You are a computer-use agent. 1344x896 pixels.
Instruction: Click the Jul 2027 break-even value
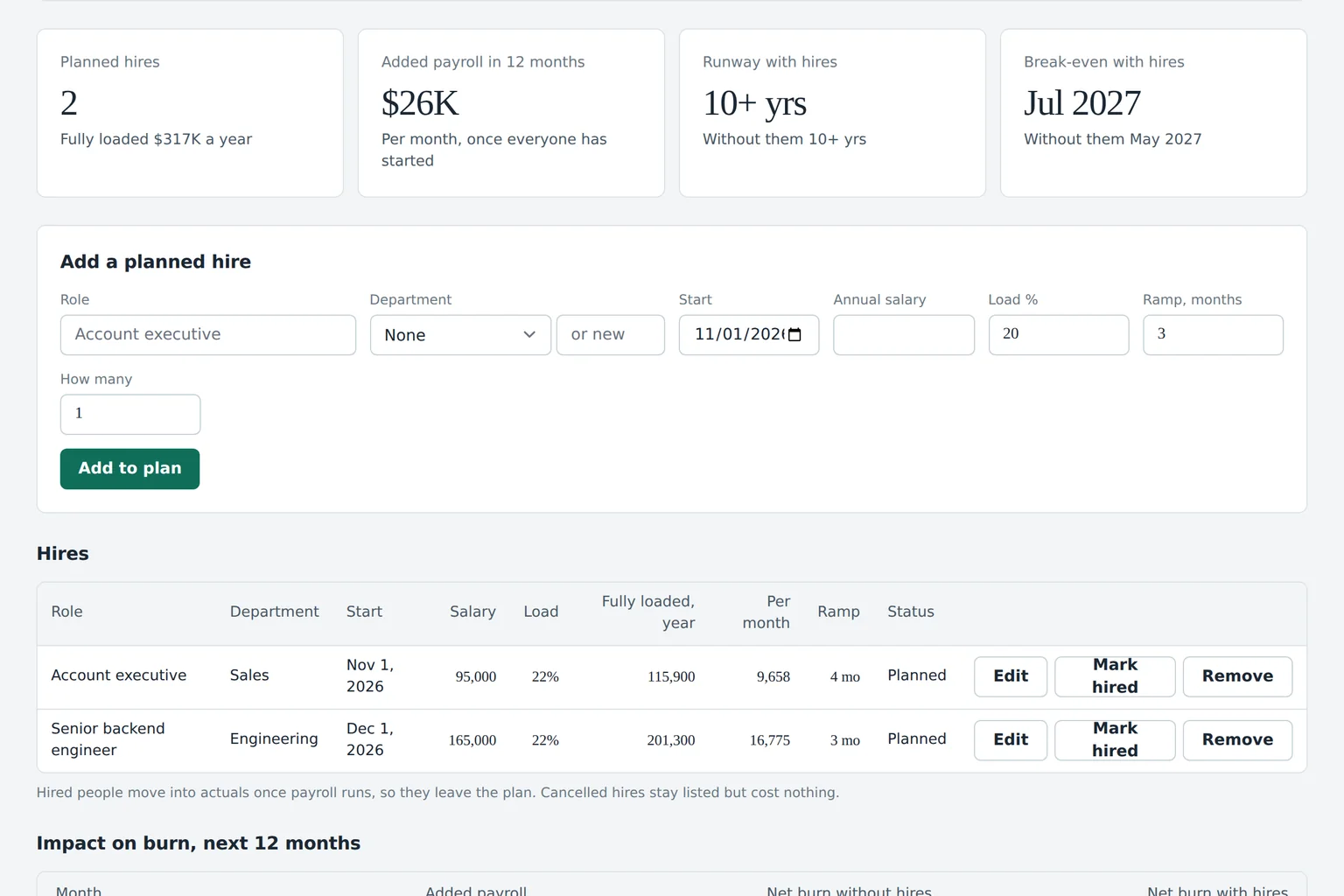point(1082,103)
